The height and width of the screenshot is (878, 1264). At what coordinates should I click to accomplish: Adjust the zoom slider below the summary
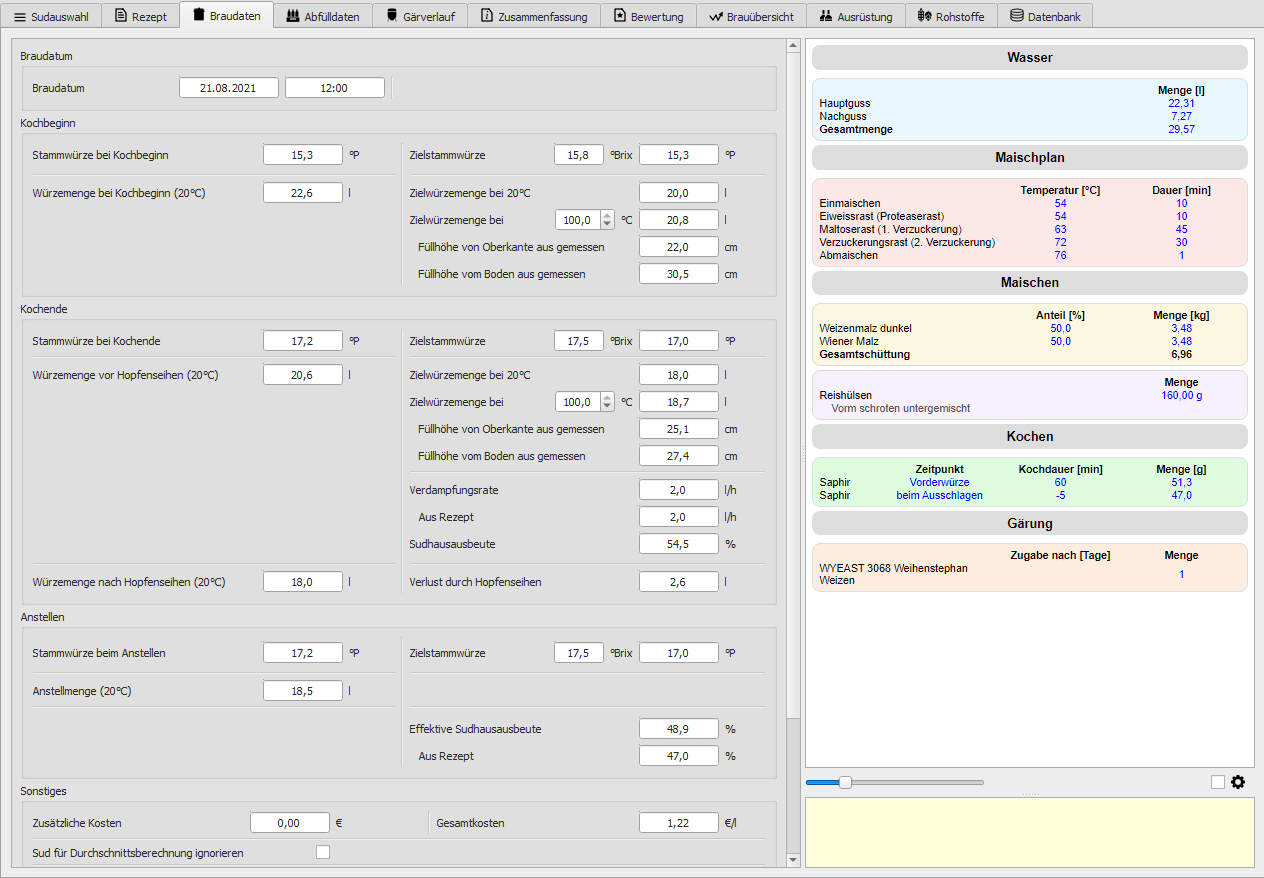(x=845, y=782)
